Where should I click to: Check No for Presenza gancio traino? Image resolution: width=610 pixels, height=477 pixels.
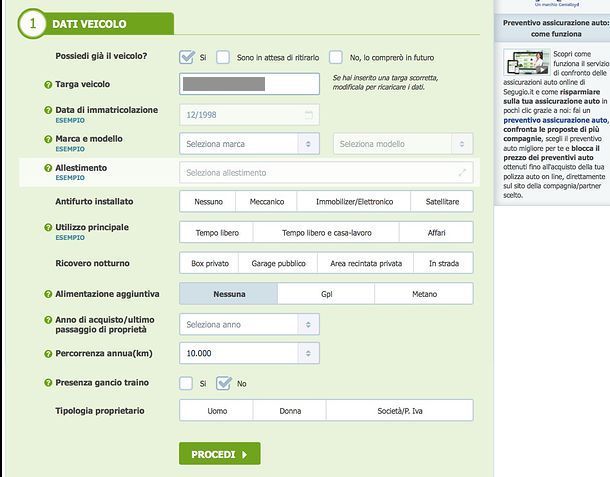coord(224,383)
